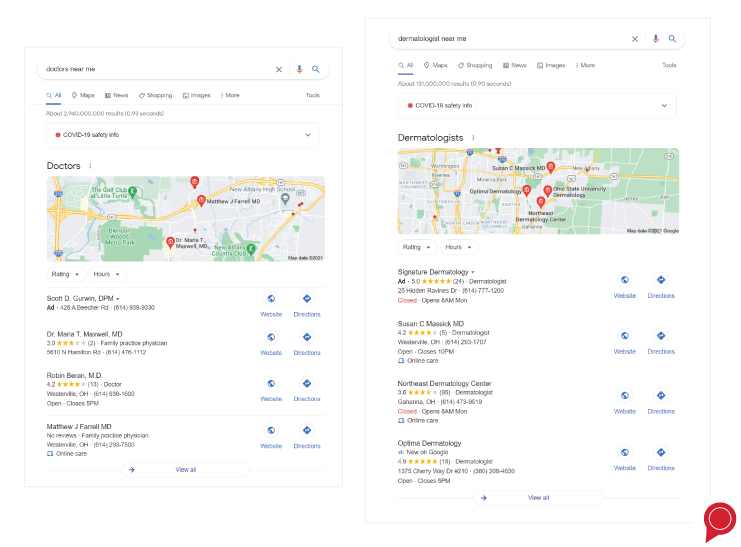Open Hours filter under the Dermatologists map
The width and height of the screenshot is (741, 547).
point(458,247)
